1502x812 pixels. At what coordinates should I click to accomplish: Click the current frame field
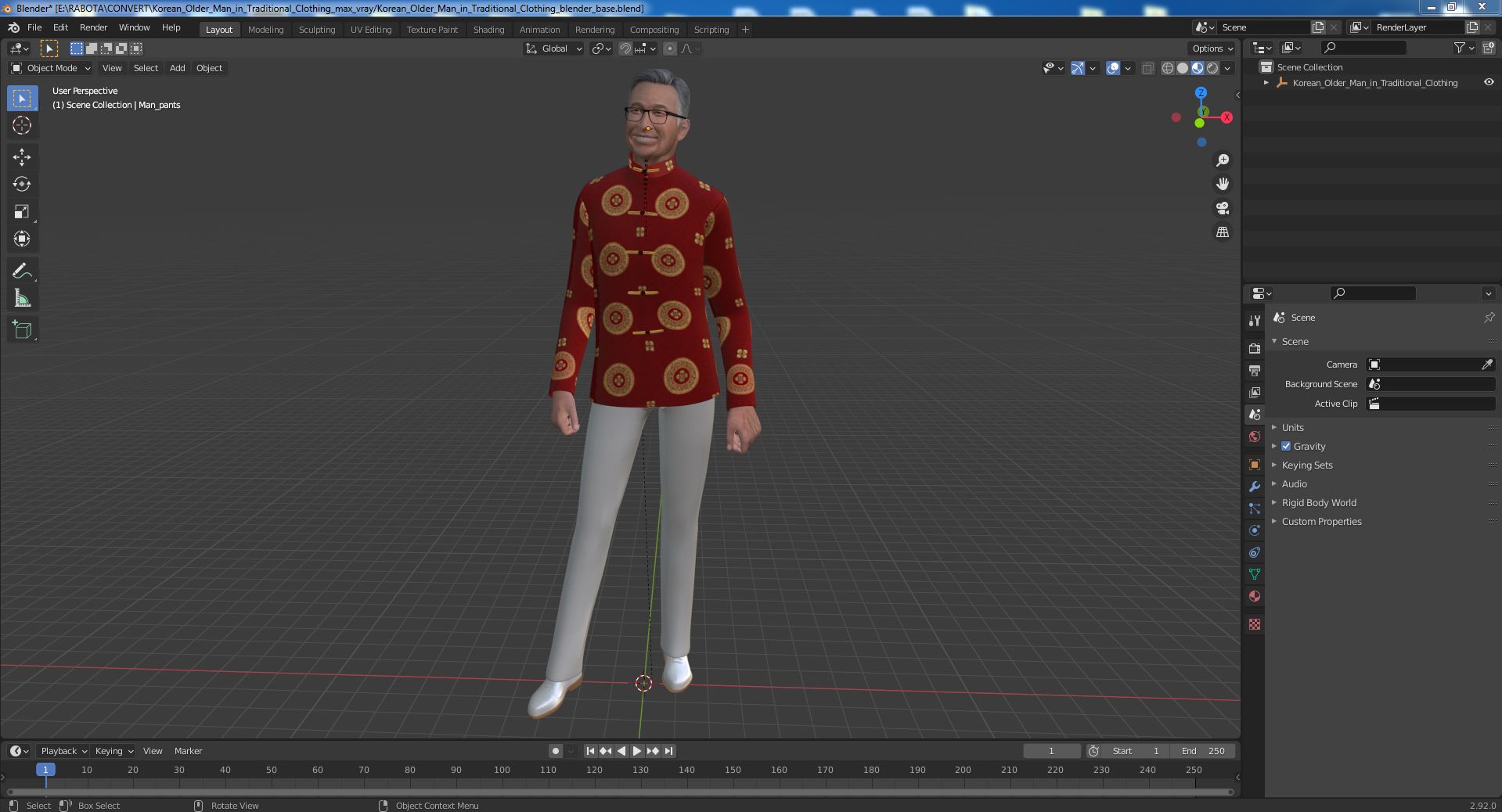[x=1051, y=751]
